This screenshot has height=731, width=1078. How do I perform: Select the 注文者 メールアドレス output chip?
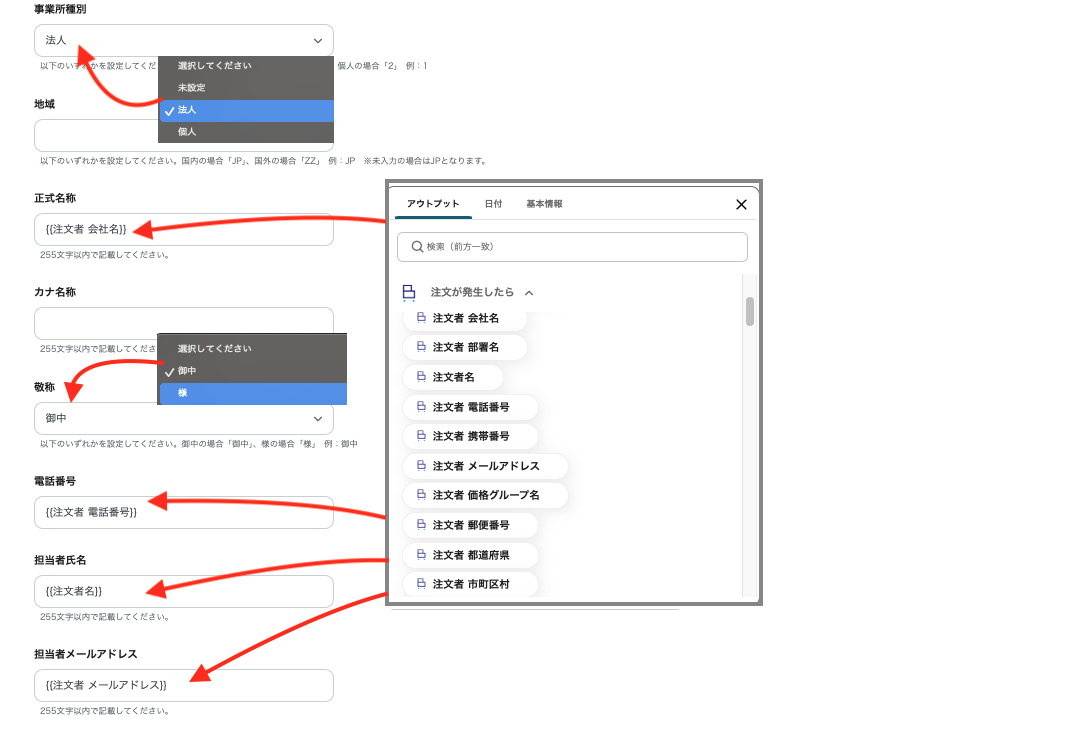coord(485,466)
